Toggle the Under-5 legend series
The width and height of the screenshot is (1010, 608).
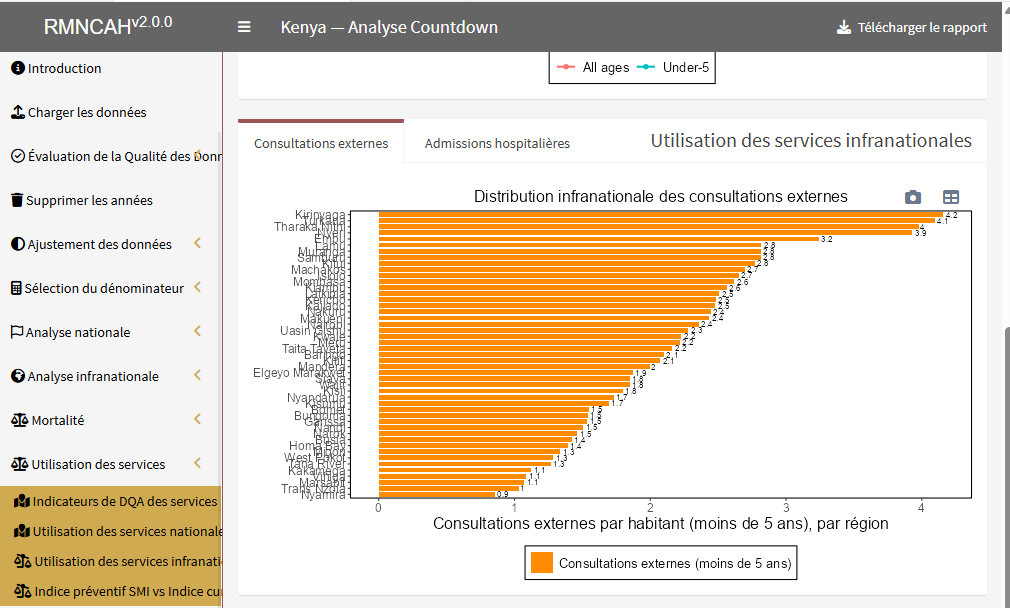[673, 67]
